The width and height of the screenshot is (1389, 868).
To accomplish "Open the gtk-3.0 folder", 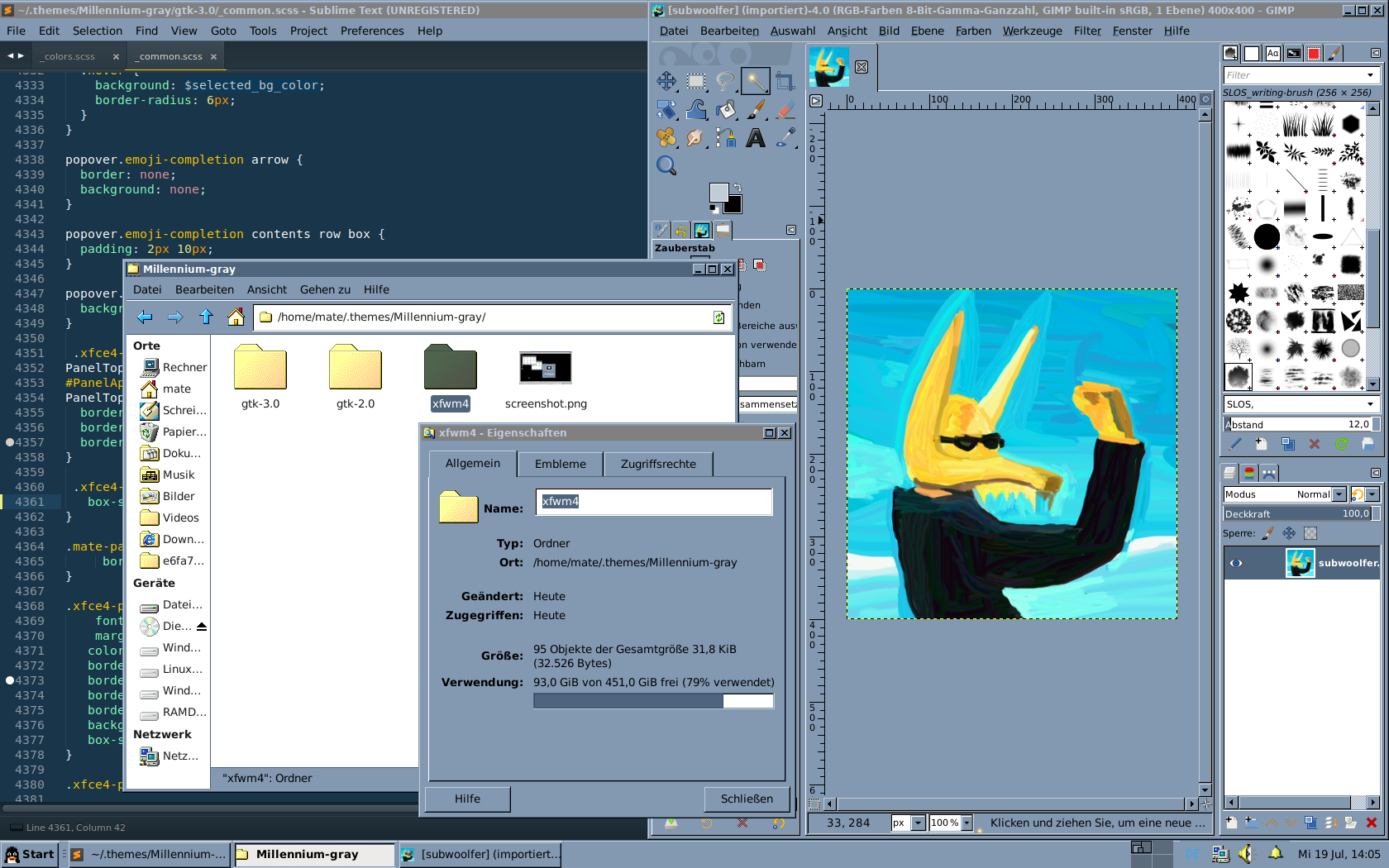I will 260,378.
